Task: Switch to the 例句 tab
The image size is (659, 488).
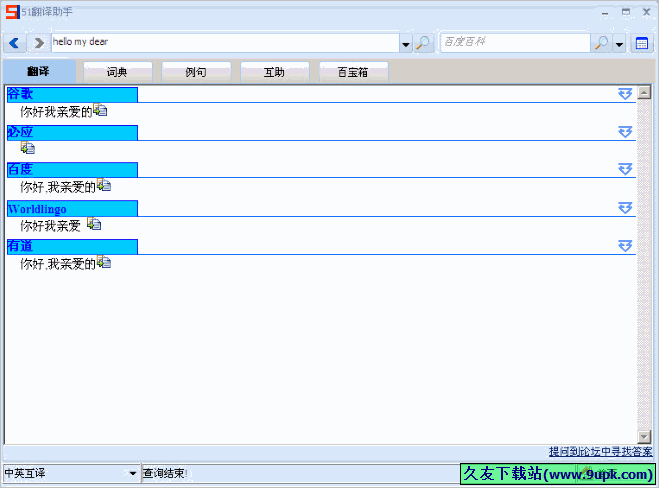Action: [x=196, y=72]
